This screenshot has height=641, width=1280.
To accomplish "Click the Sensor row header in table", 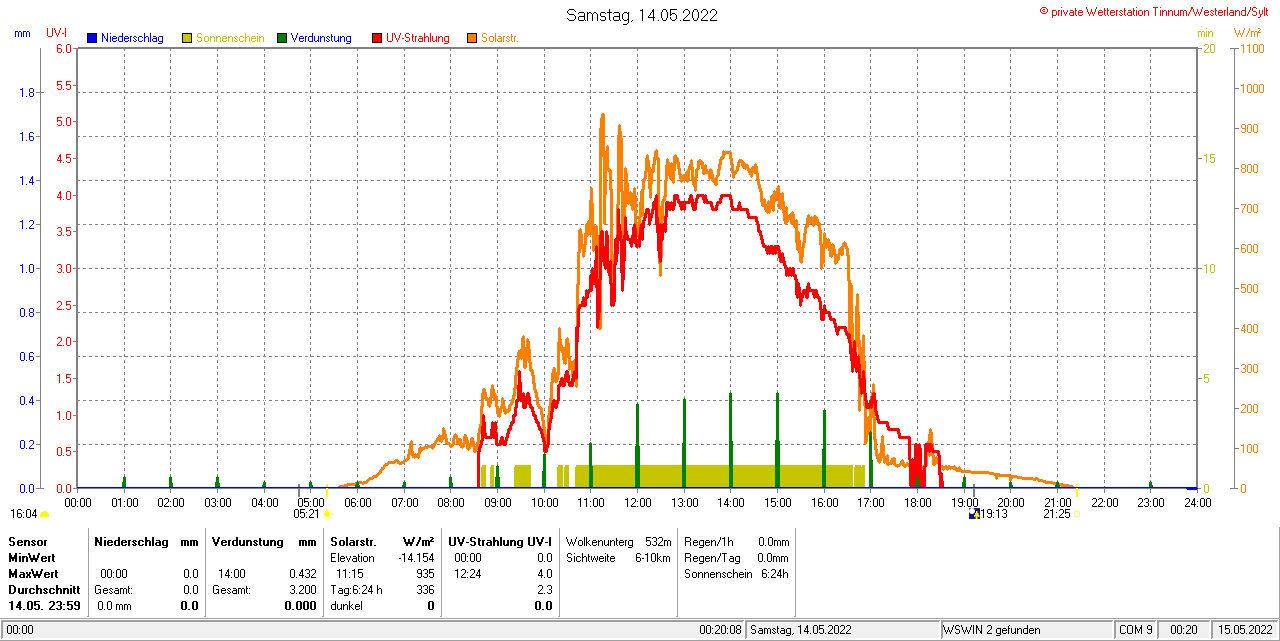I will click(x=27, y=541).
